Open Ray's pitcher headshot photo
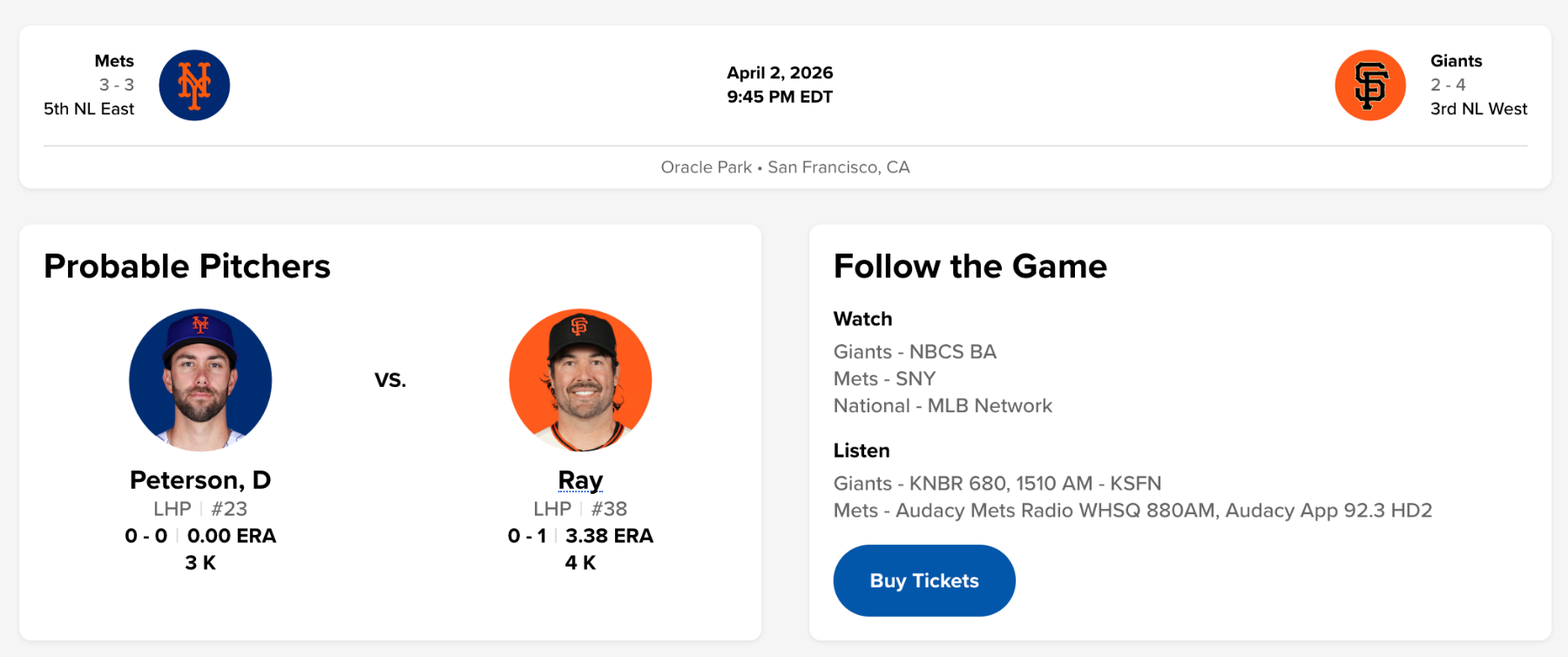 (580, 380)
